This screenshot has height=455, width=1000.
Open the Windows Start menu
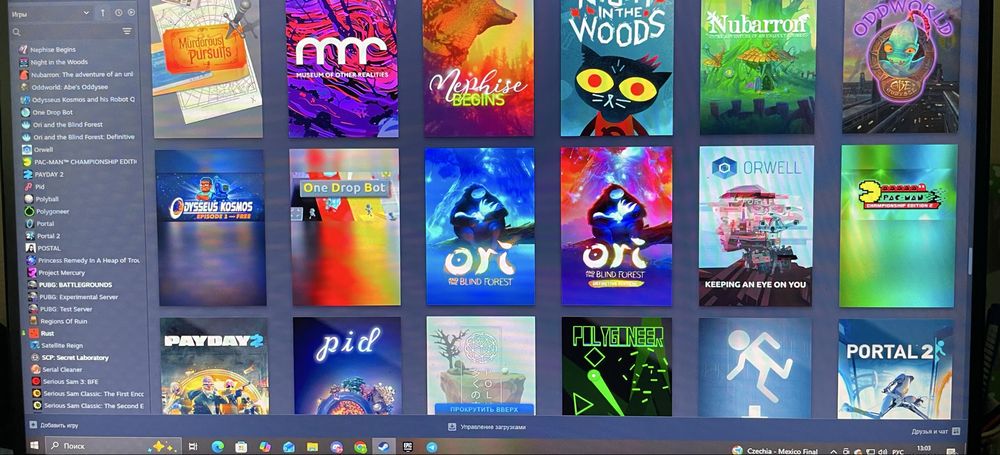pos(34,445)
